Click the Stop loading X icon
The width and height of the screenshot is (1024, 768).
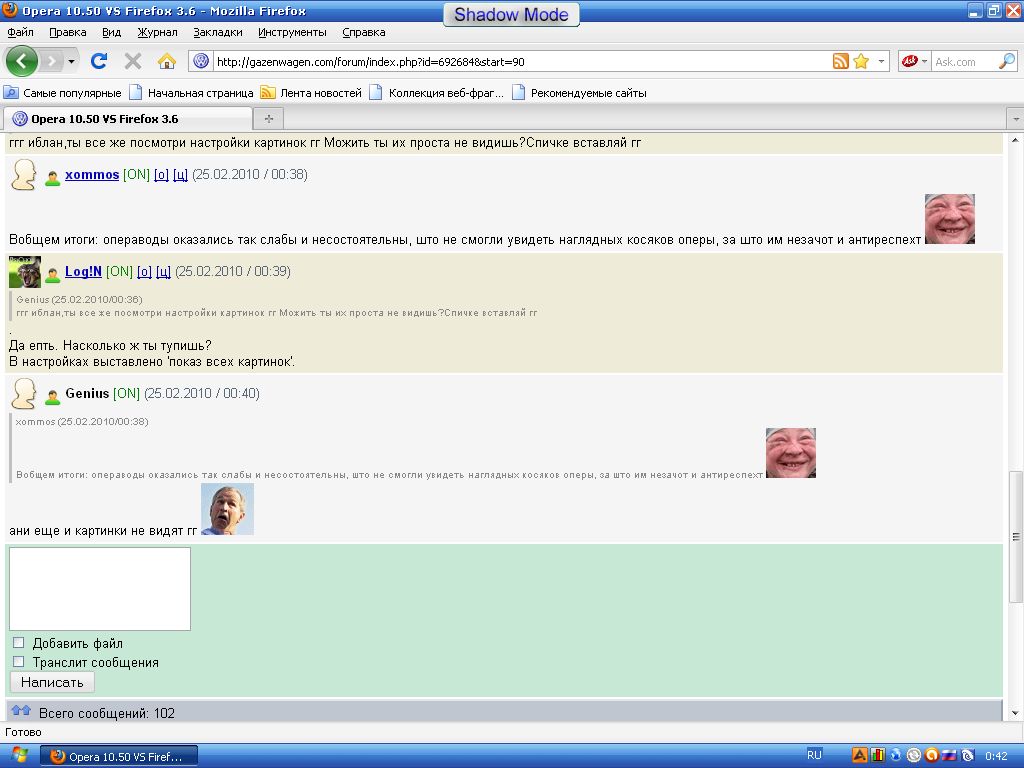(x=133, y=61)
